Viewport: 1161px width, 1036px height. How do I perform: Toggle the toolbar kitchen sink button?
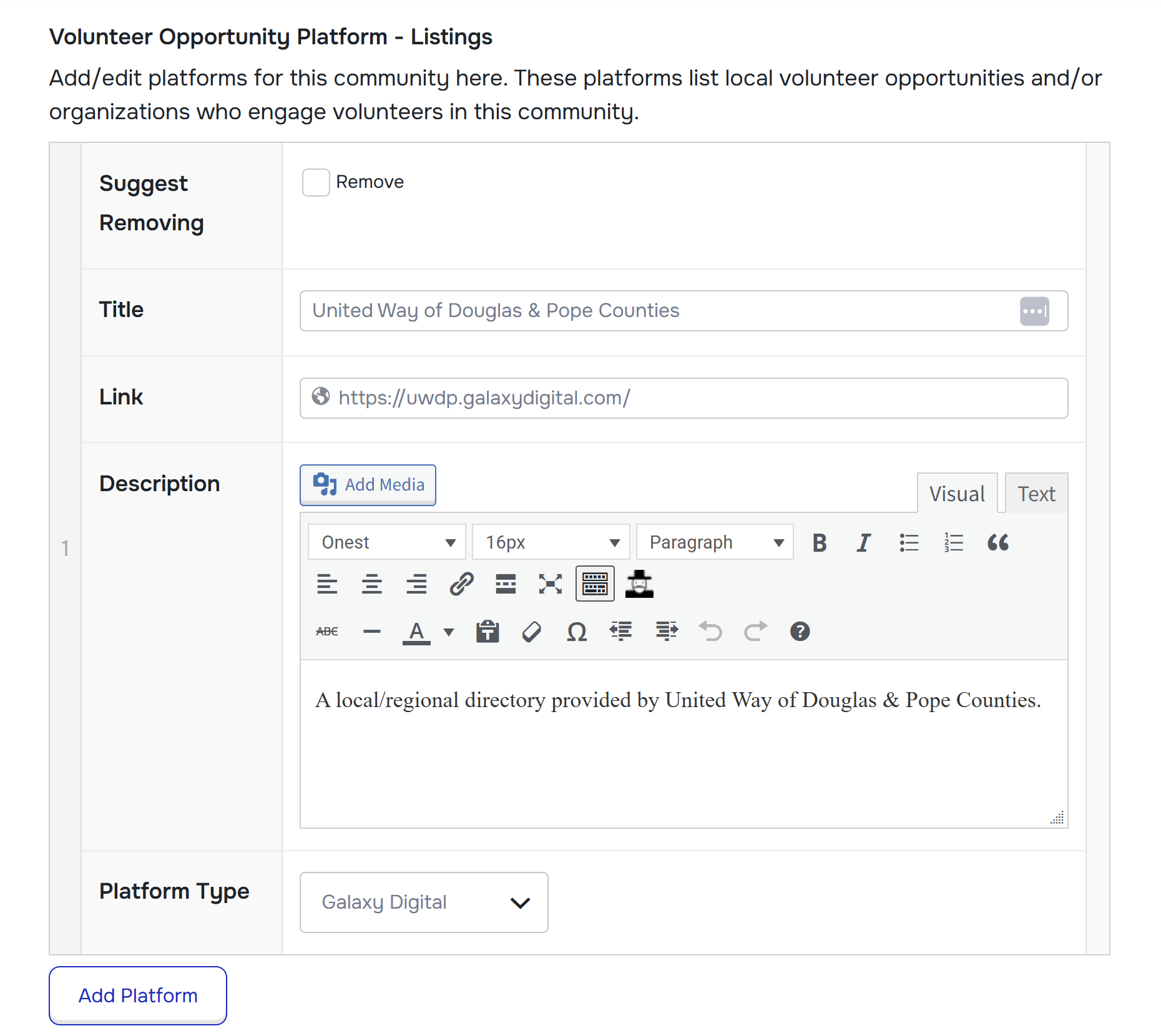594,585
